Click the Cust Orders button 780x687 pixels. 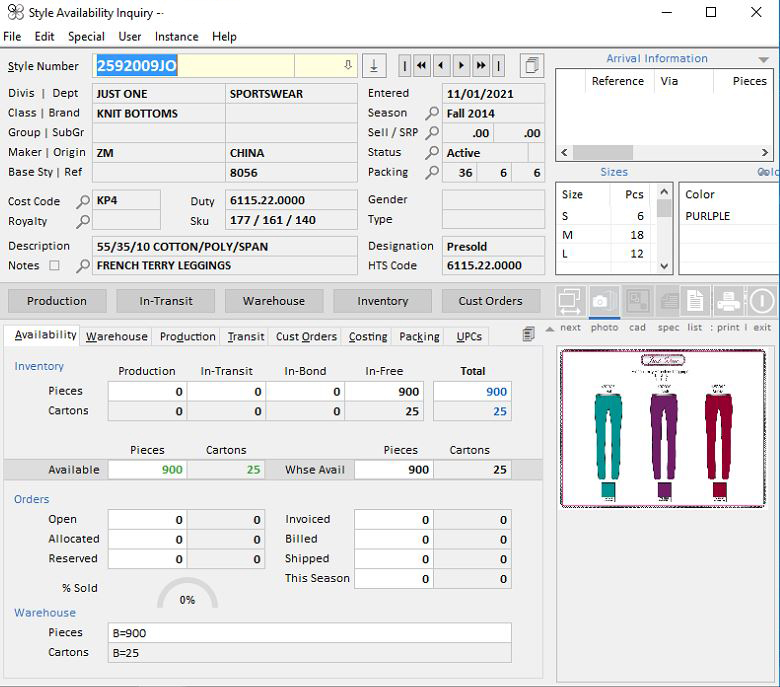pos(490,301)
